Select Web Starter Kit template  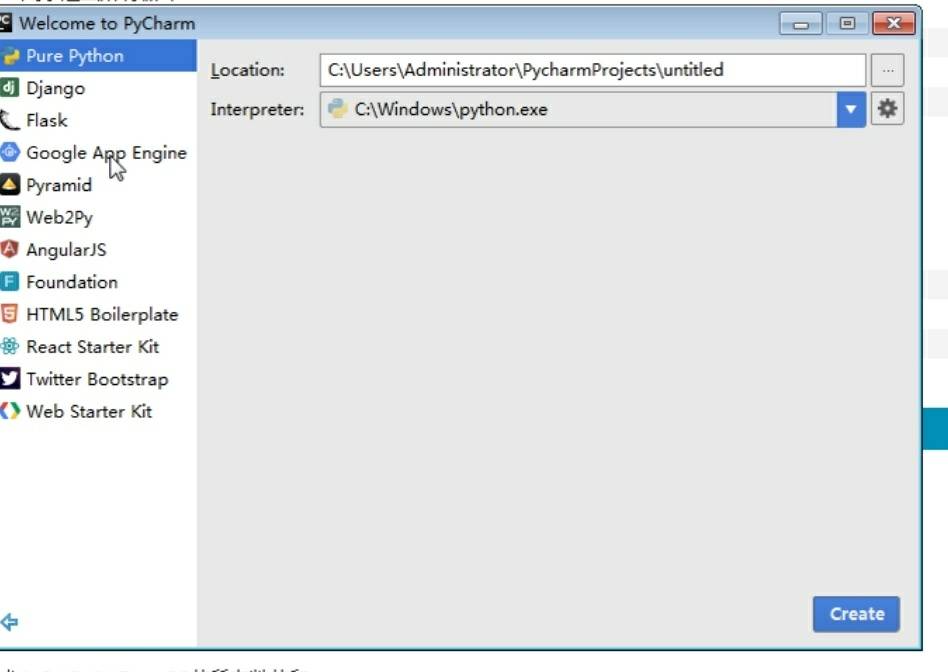click(98, 411)
